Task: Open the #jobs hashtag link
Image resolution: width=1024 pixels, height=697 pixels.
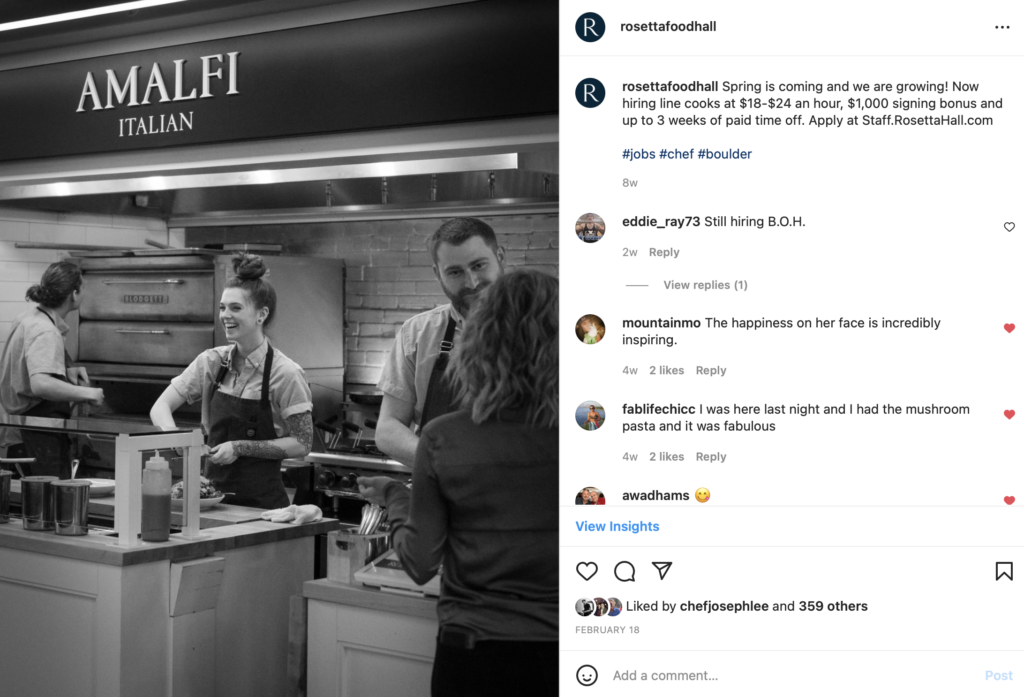Action: [x=638, y=154]
